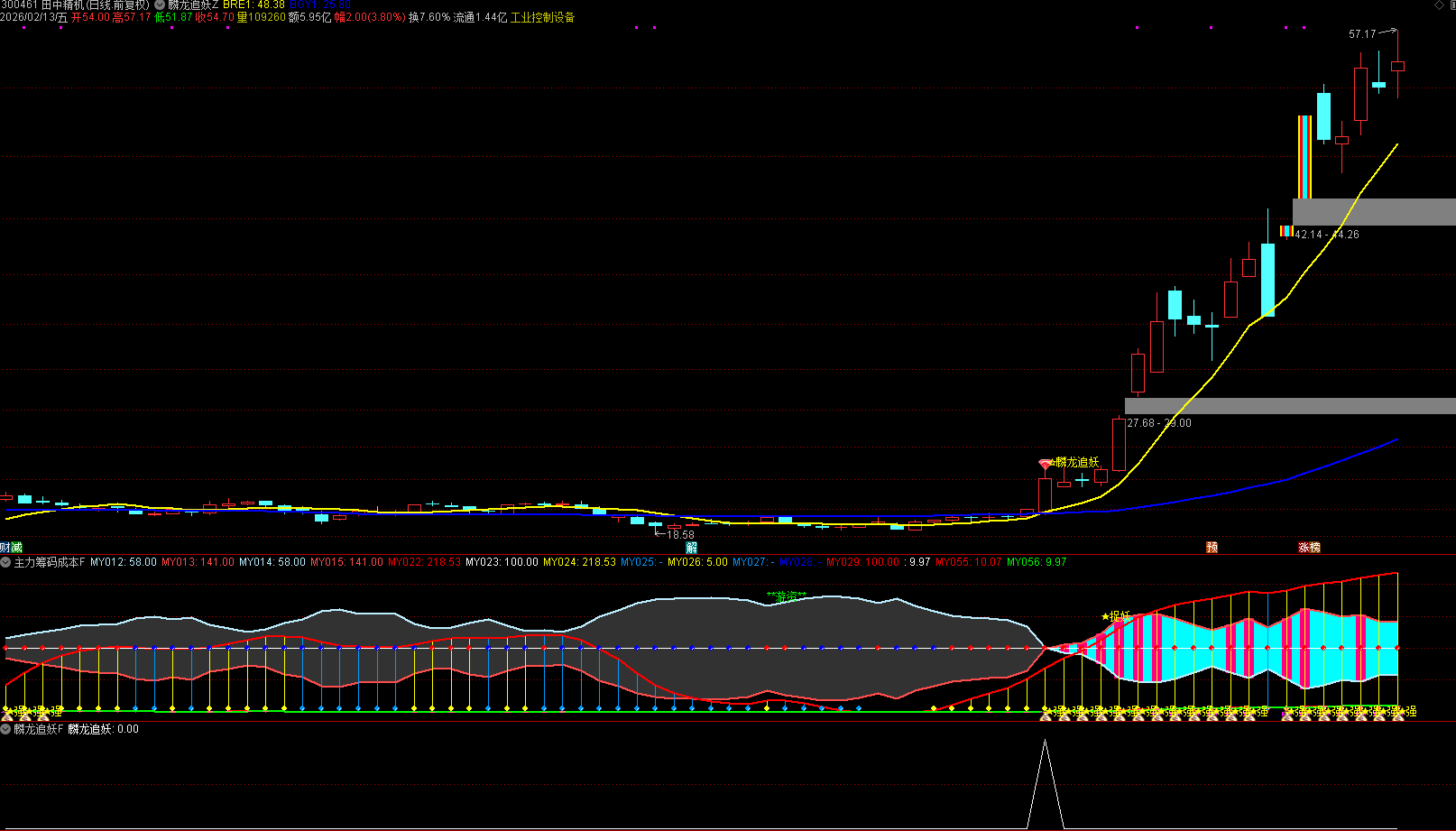Select the 27.68 - 29.00 gray gap band
Image resolution: width=1456 pixels, height=831 pixels.
tap(1289, 406)
